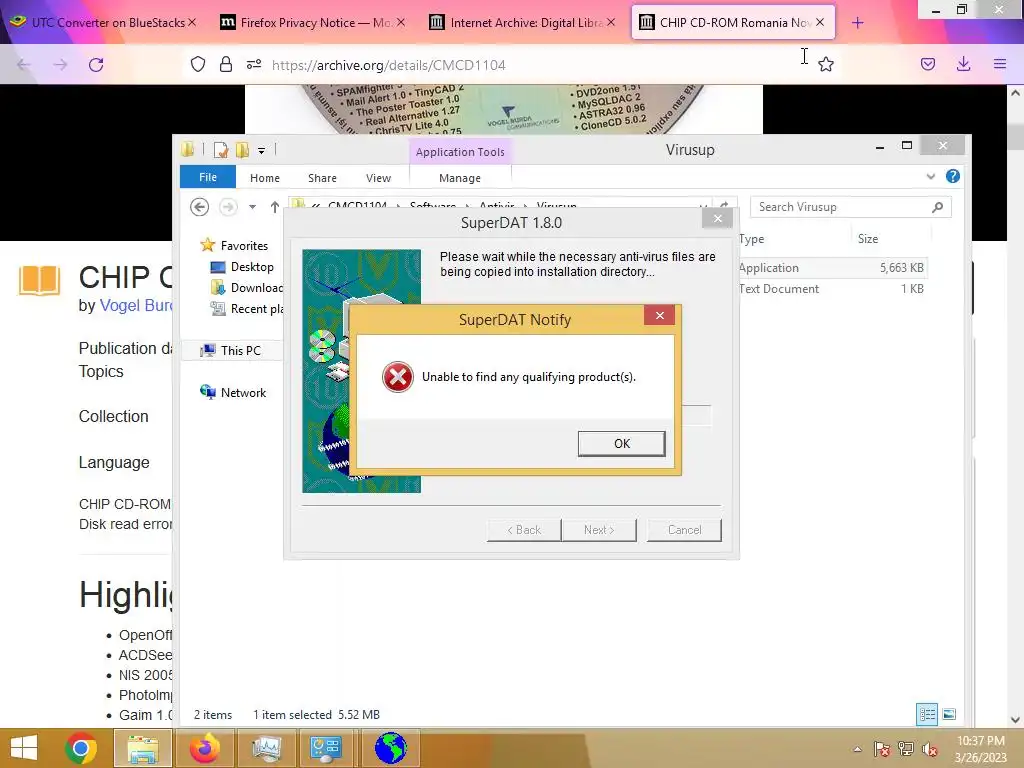
Task: Click the muted volume tray icon
Action: point(930,749)
